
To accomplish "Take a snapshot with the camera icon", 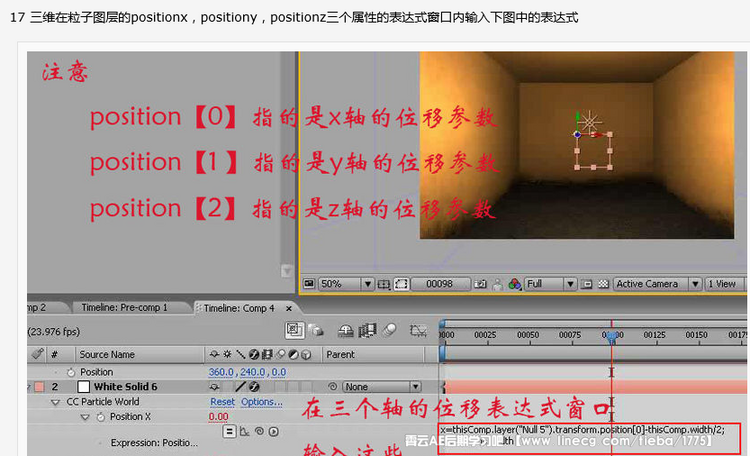I will (x=480, y=284).
